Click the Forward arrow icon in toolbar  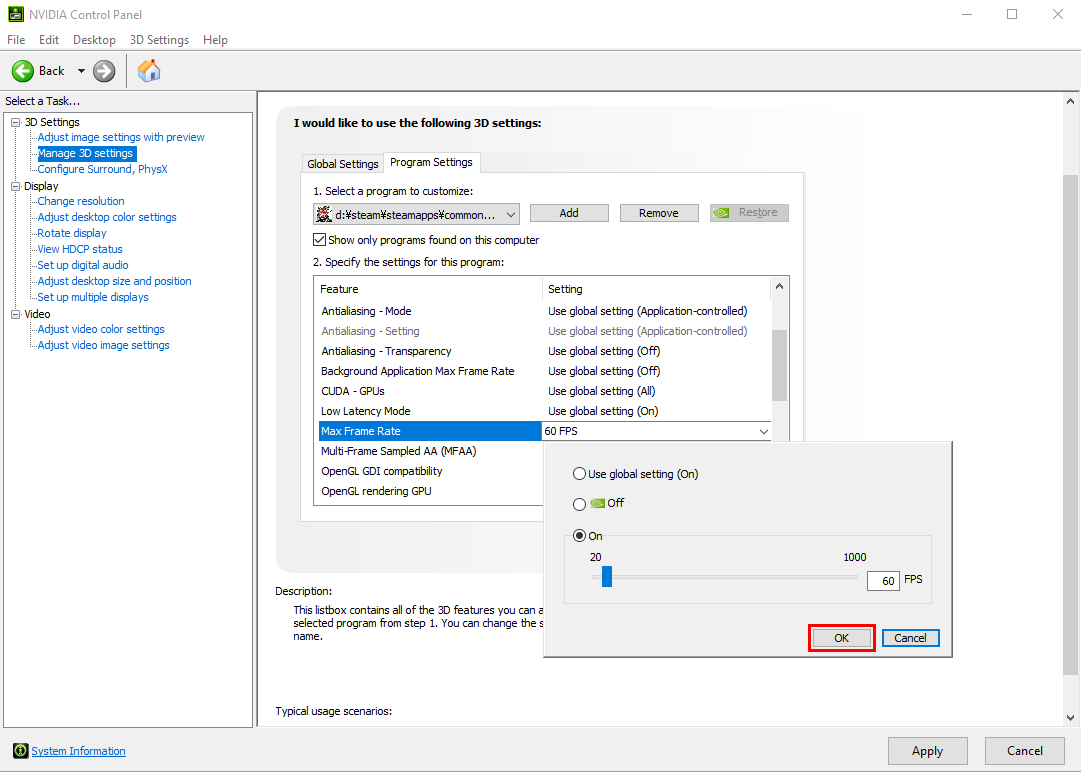(x=104, y=71)
